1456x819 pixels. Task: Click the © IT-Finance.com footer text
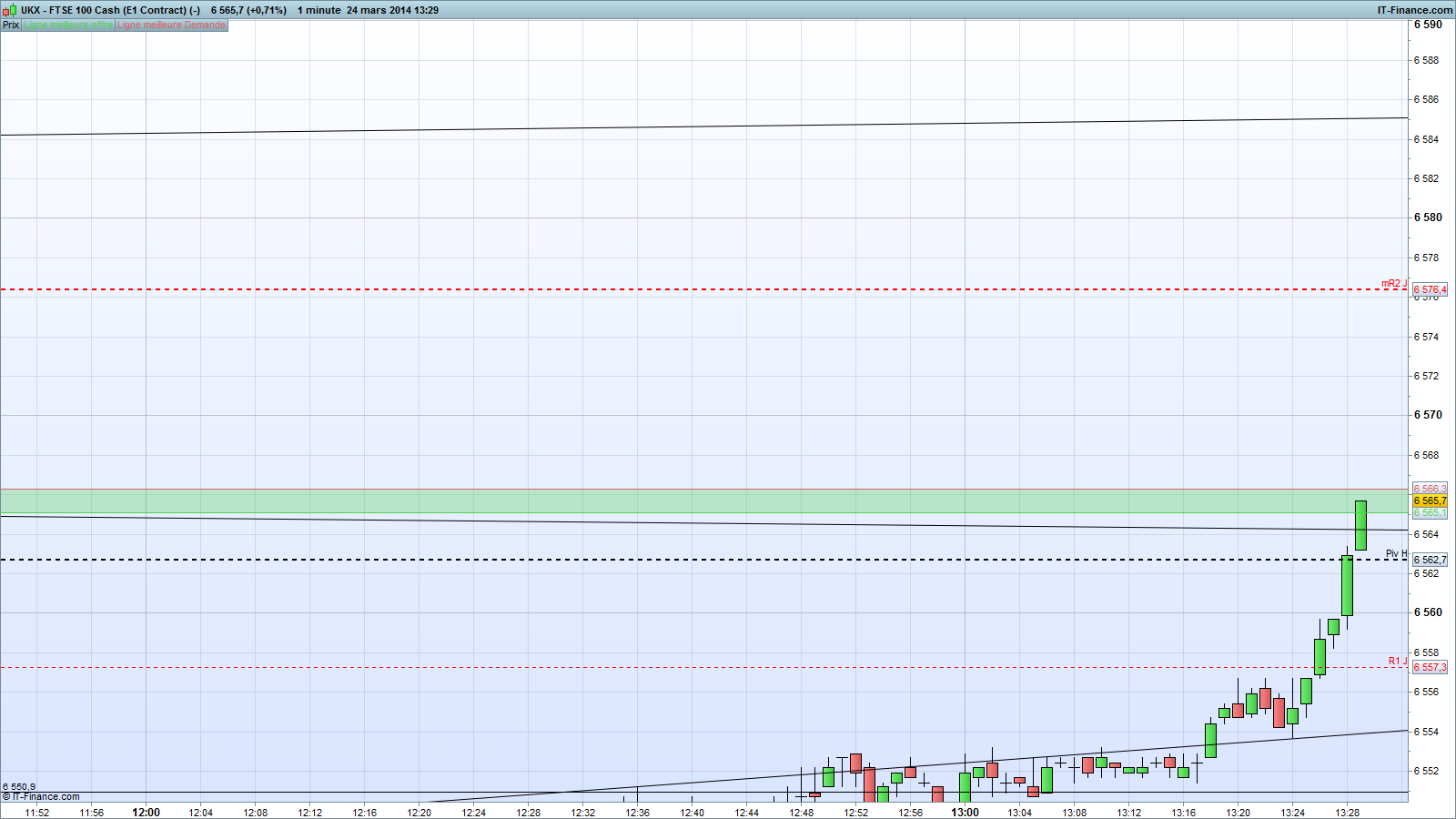coord(41,796)
